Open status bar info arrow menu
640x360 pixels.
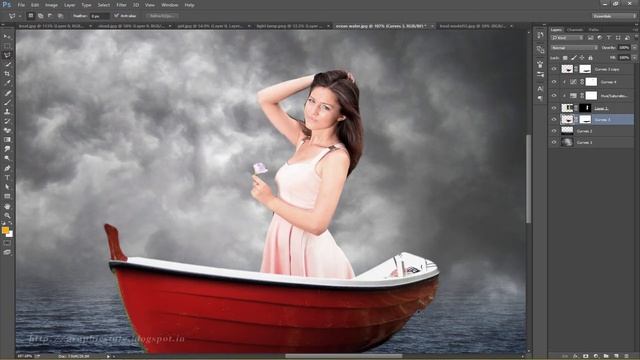tap(108, 356)
